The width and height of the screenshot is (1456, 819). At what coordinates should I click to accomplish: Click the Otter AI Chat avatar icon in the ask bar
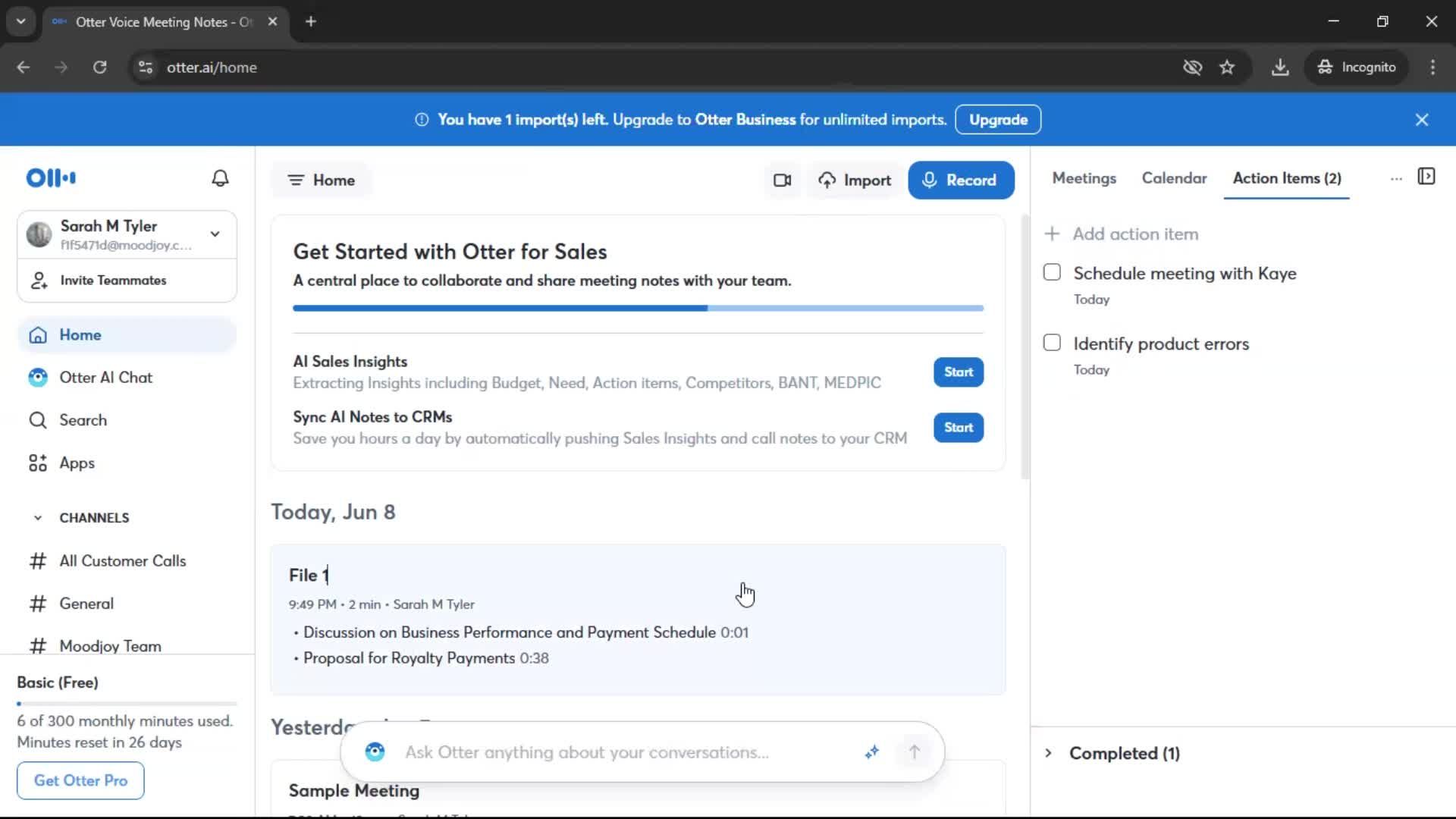pyautogui.click(x=375, y=752)
